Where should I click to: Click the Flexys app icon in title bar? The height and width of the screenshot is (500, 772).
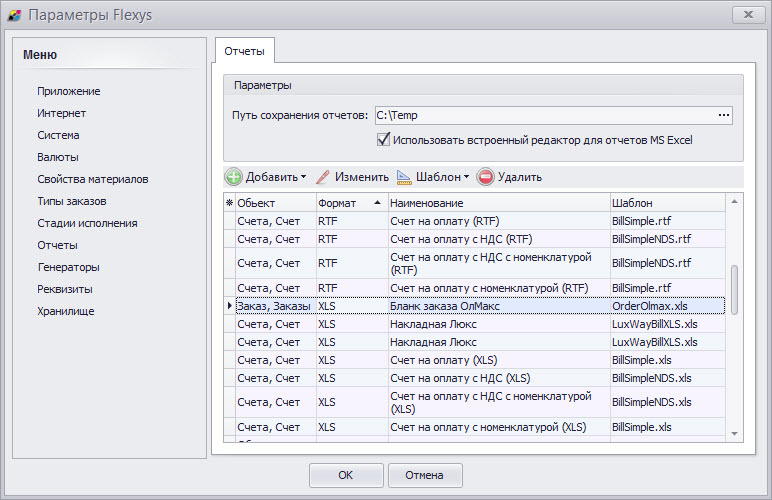15,15
